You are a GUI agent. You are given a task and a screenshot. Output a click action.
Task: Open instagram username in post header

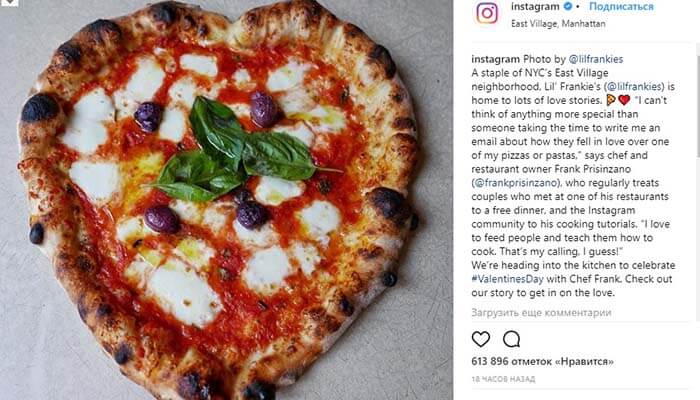pos(535,7)
